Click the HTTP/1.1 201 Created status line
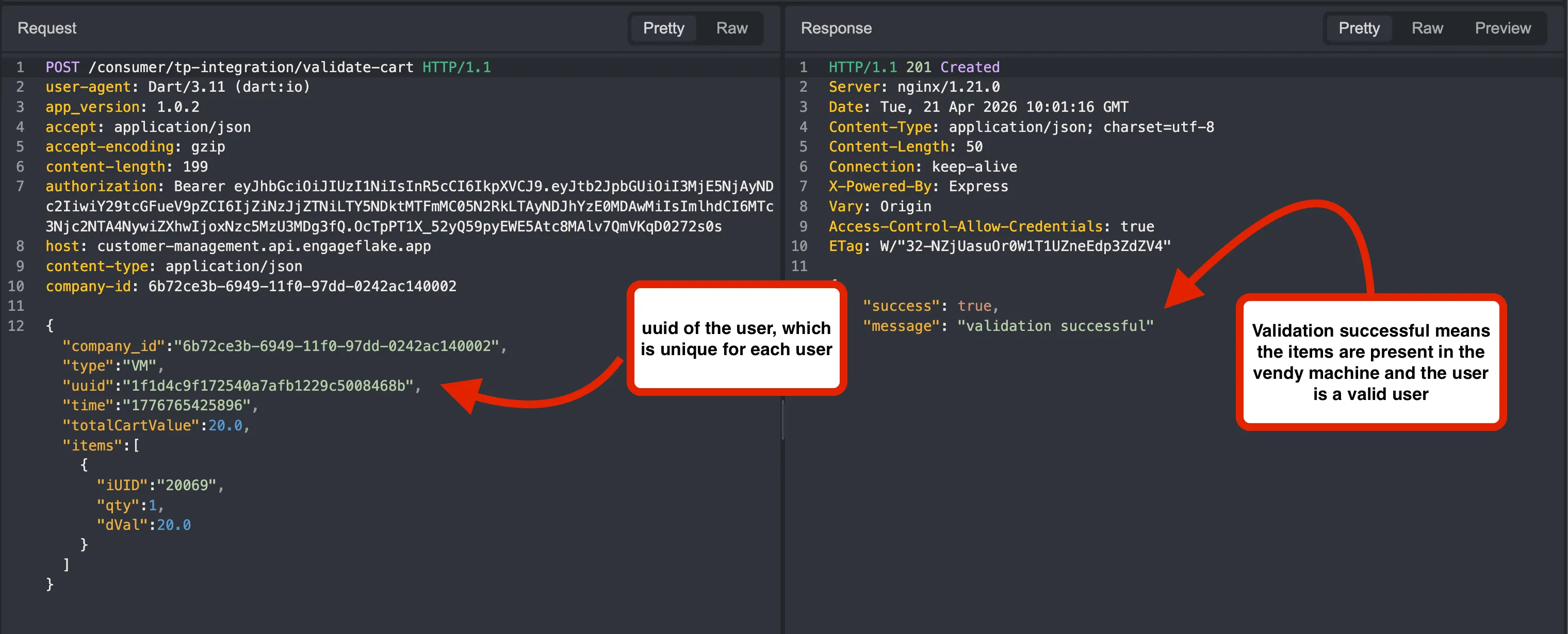This screenshot has height=634, width=1568. tap(913, 67)
